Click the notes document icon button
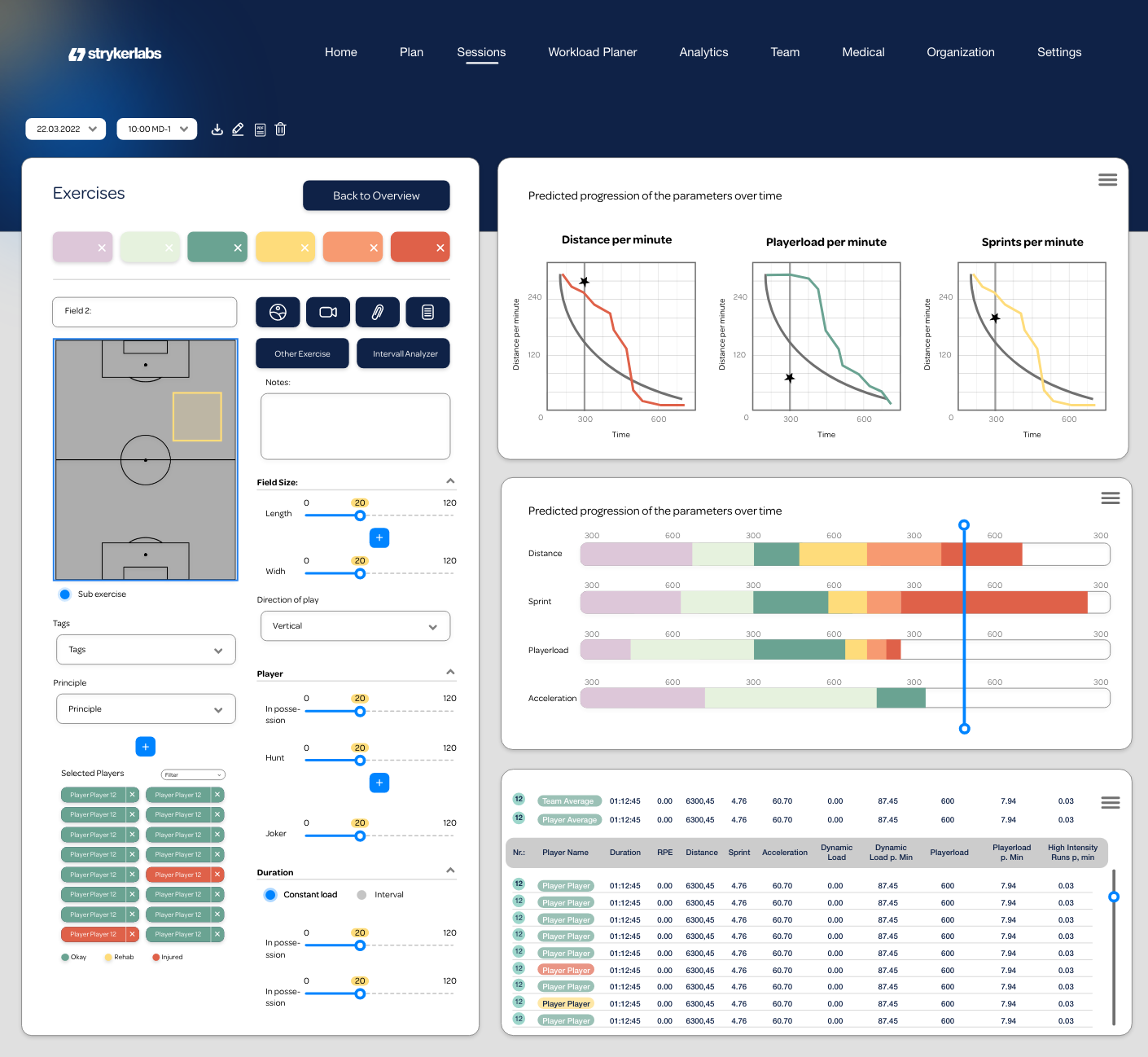The height and width of the screenshot is (1057, 1148). (x=428, y=312)
